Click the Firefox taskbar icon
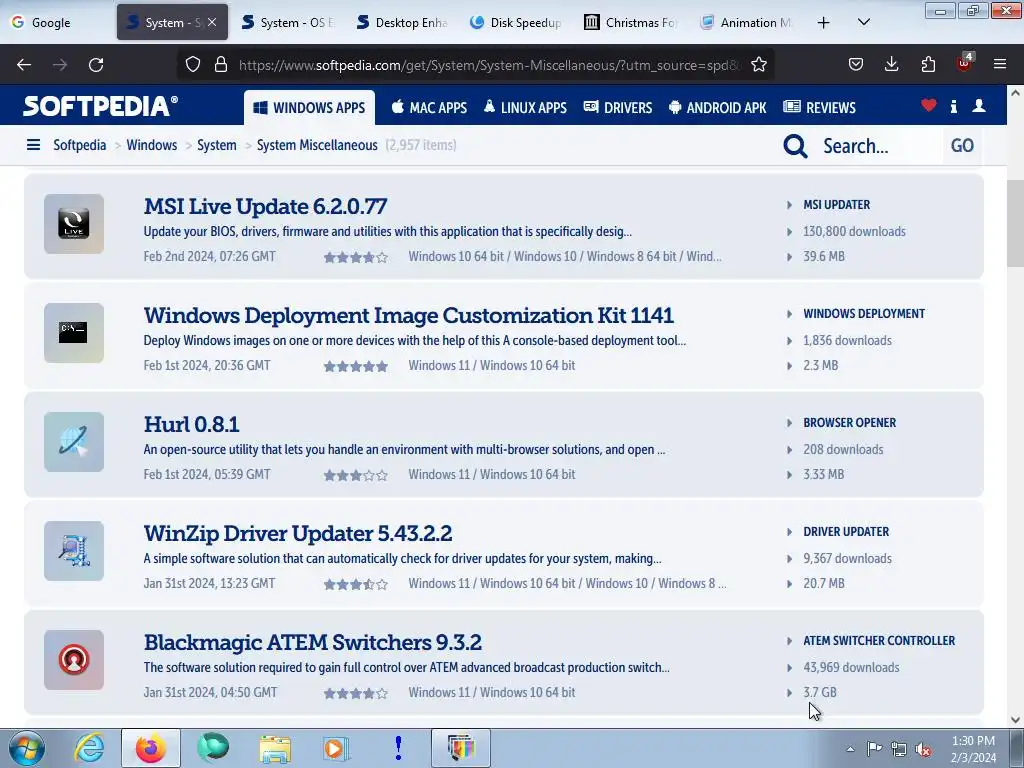This screenshot has width=1024, height=768. tap(151, 748)
